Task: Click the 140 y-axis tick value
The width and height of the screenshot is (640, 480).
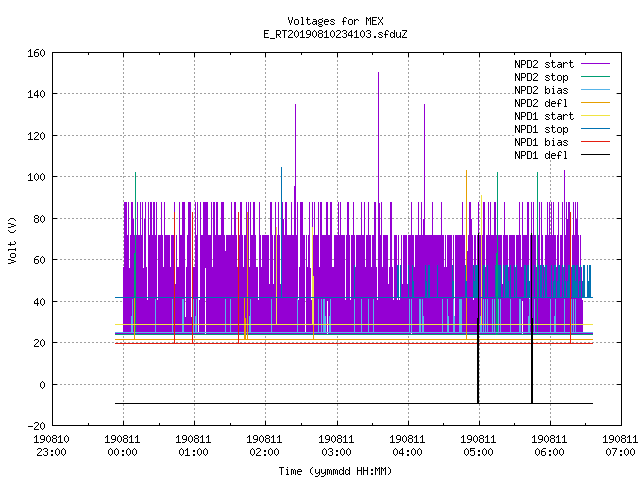Action: pos(36,94)
